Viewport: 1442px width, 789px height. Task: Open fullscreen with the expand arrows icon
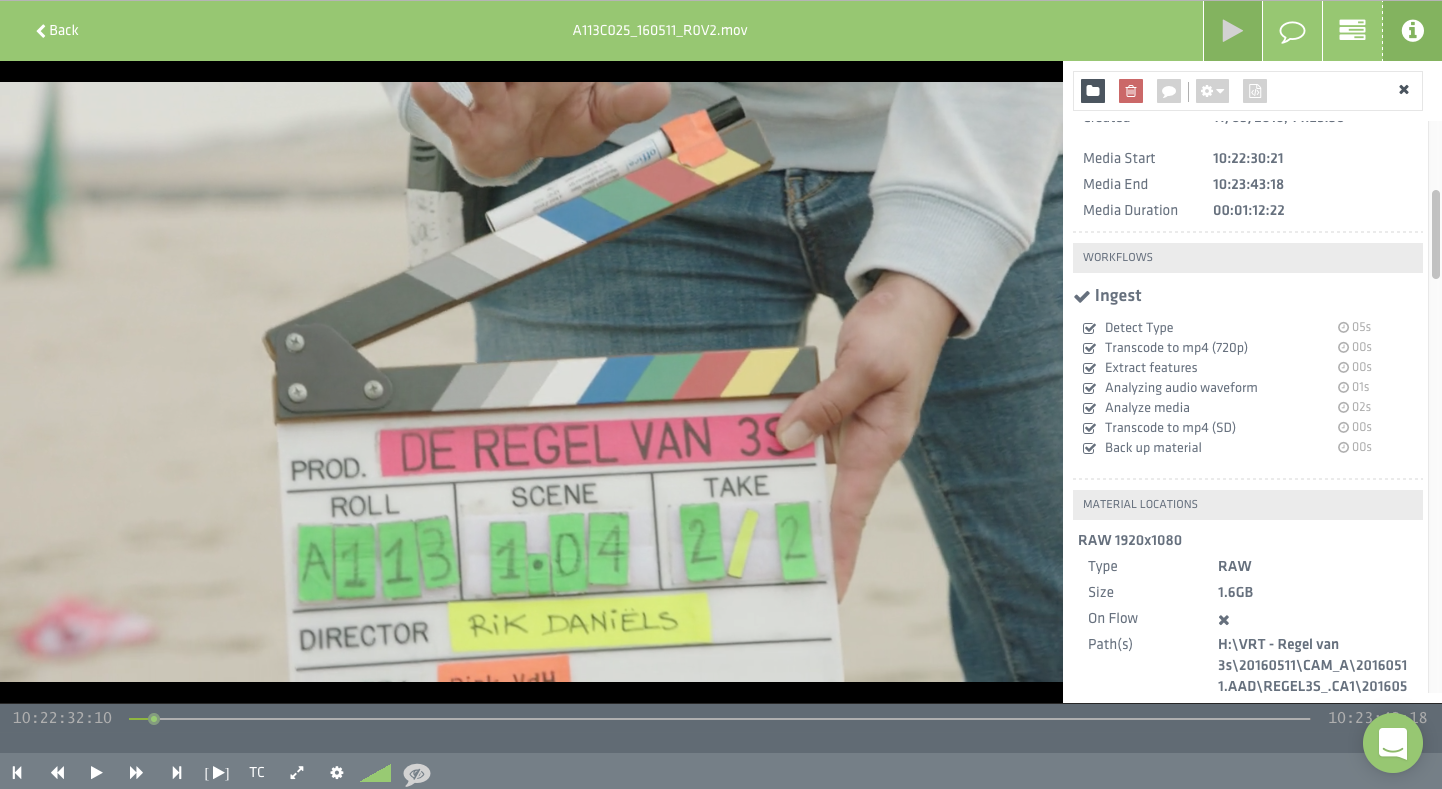tap(297, 772)
